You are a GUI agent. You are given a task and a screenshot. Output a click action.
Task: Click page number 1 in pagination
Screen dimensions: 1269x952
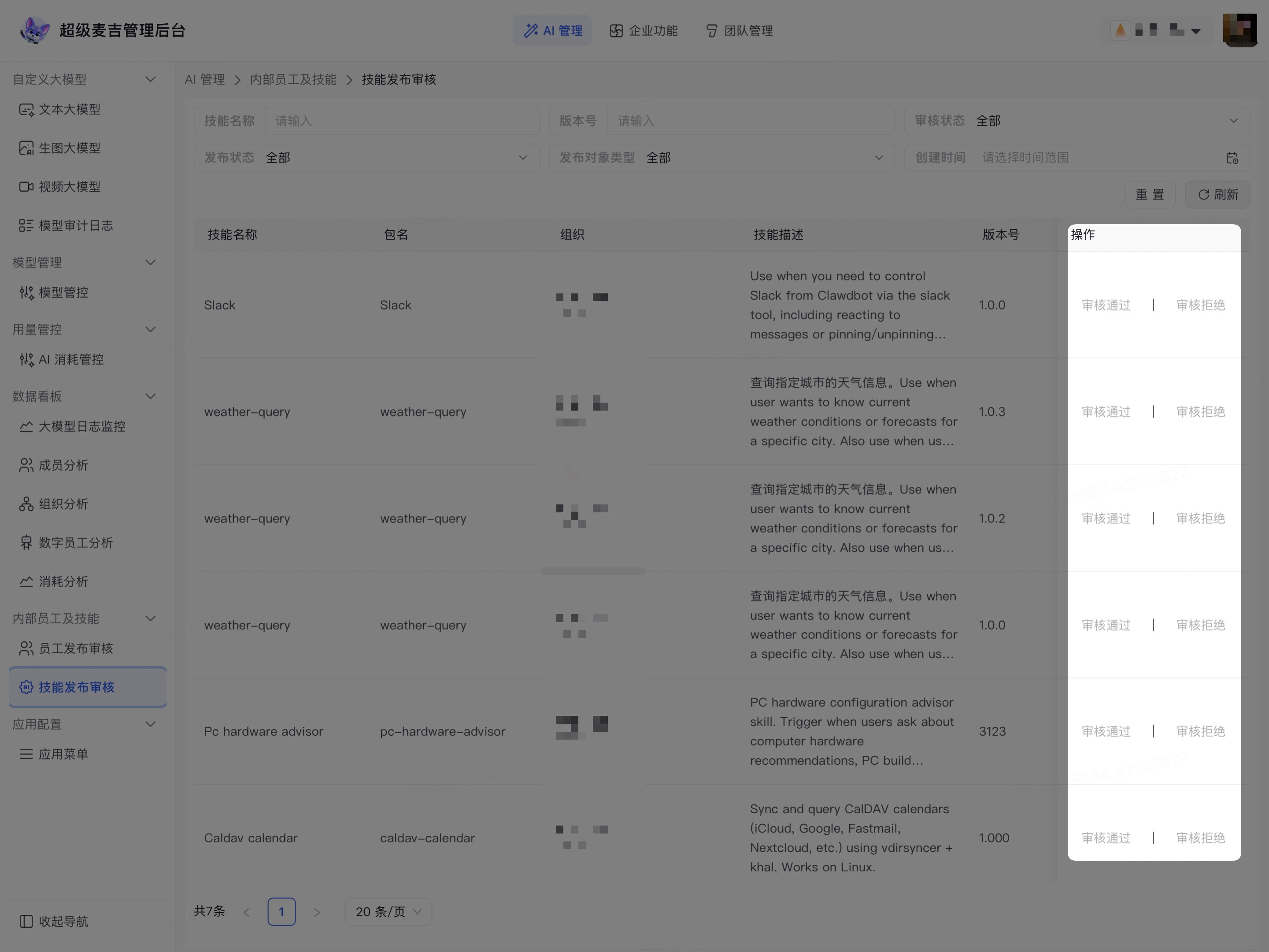(281, 912)
